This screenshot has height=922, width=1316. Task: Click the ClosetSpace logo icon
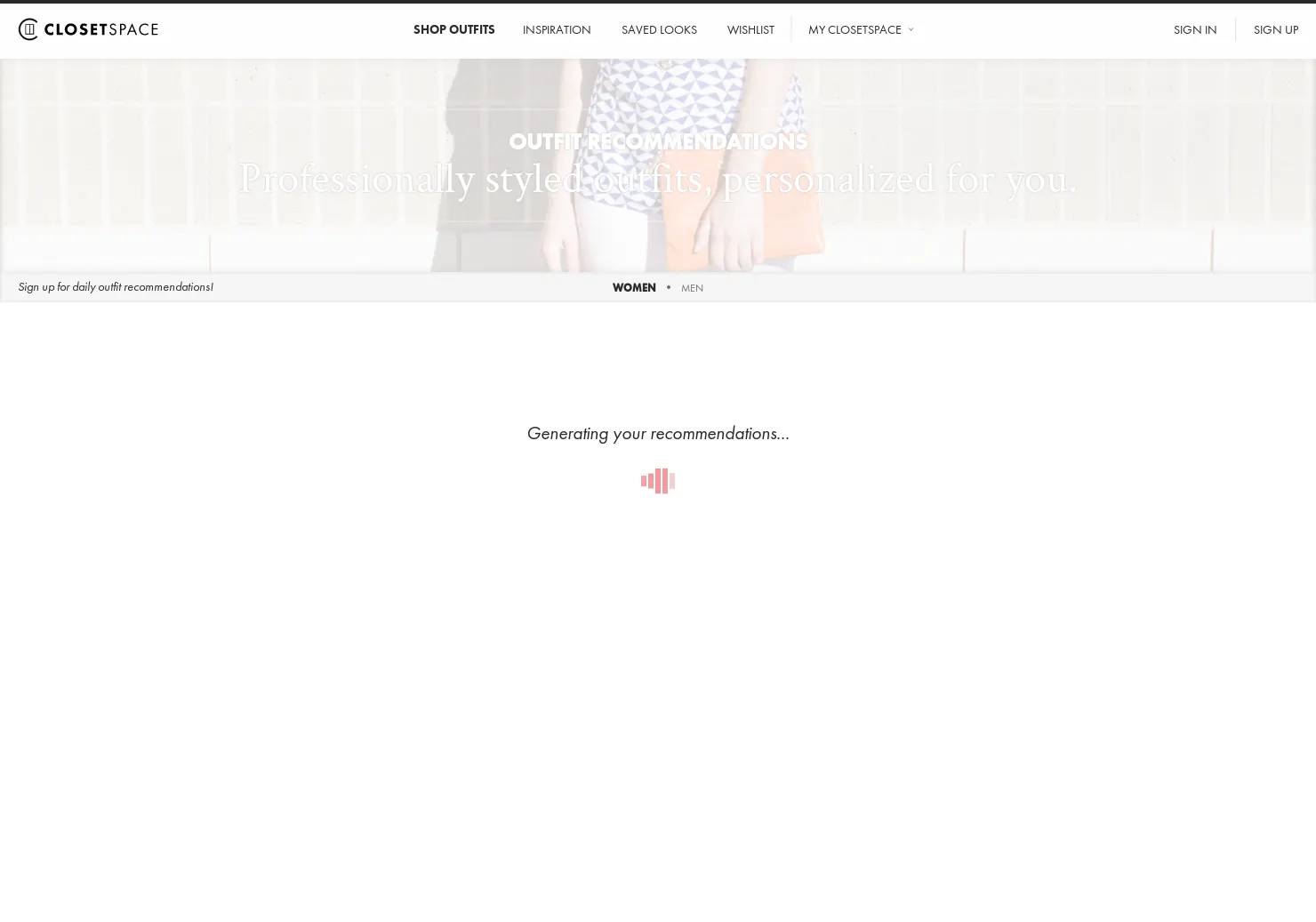pos(28,29)
